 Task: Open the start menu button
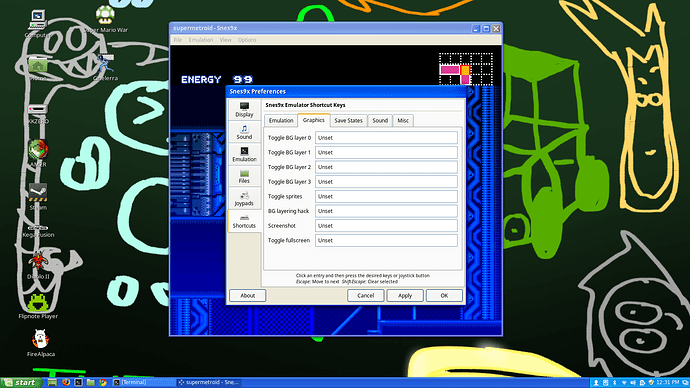[21, 382]
